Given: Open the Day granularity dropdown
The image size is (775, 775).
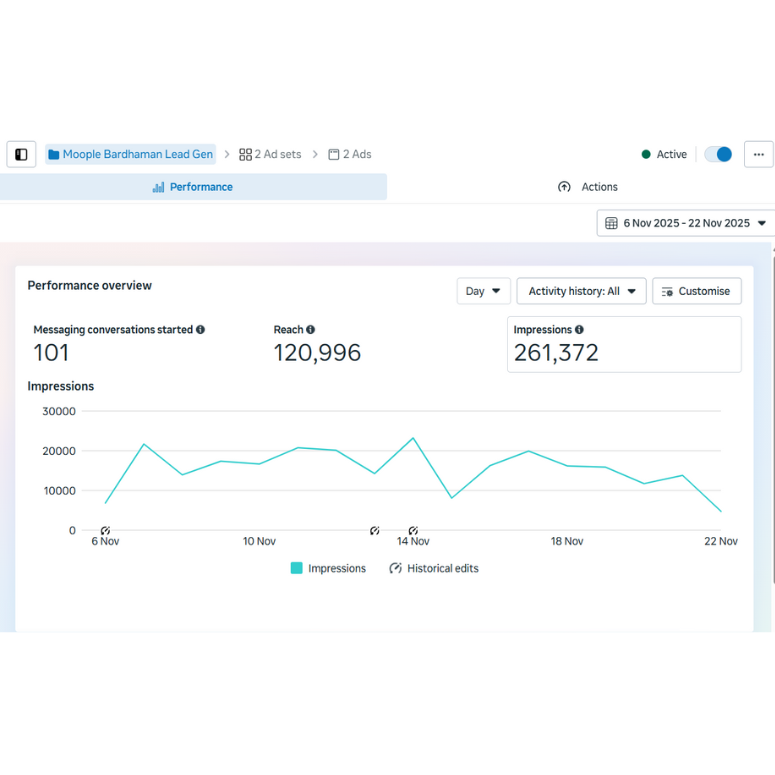Looking at the screenshot, I should (483, 291).
